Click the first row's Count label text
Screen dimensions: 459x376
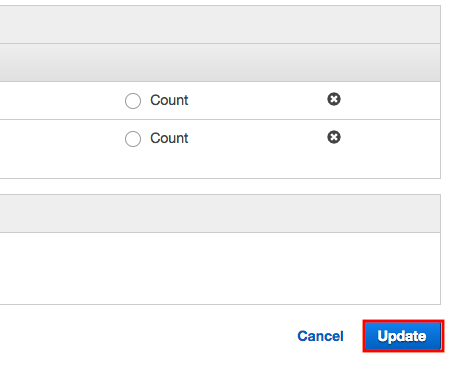pyautogui.click(x=169, y=100)
